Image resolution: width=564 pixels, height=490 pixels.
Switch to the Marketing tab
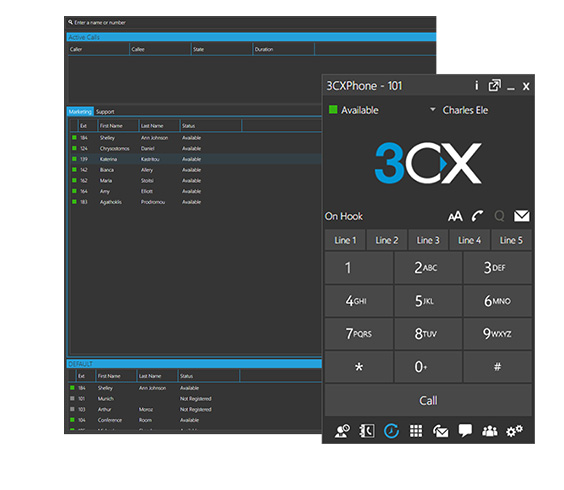coord(80,112)
